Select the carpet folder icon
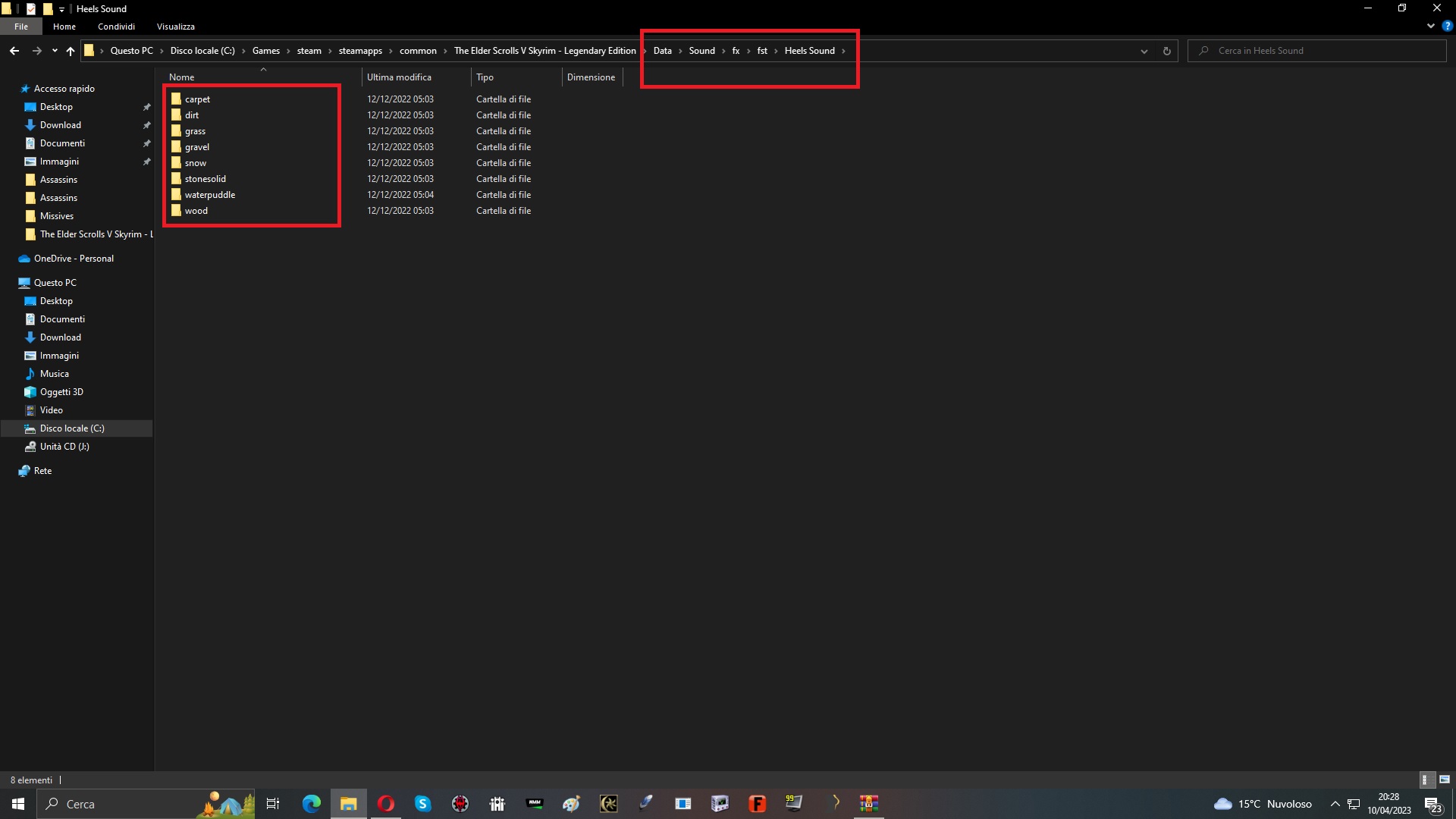Image resolution: width=1456 pixels, height=819 pixels. pyautogui.click(x=176, y=99)
